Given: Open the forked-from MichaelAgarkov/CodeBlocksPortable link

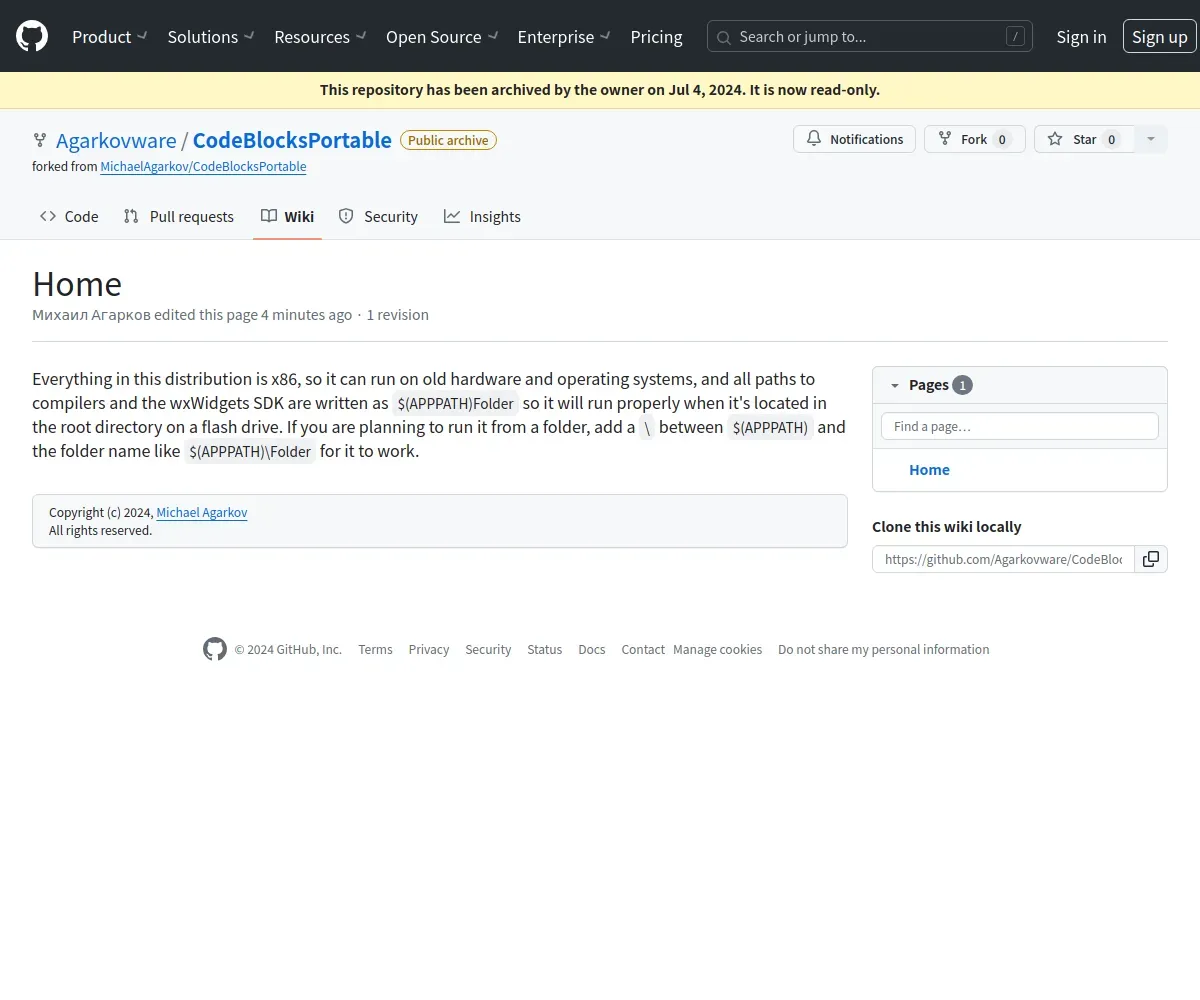Looking at the screenshot, I should point(203,167).
